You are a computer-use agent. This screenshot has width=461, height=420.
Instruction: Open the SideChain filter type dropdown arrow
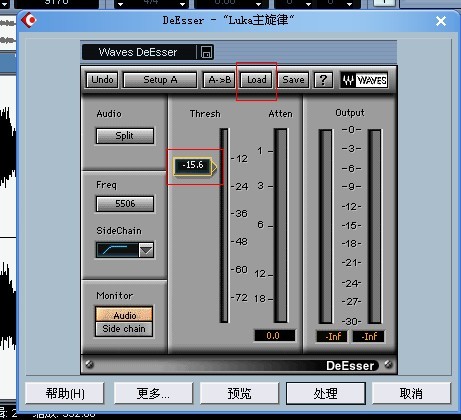[x=146, y=250]
